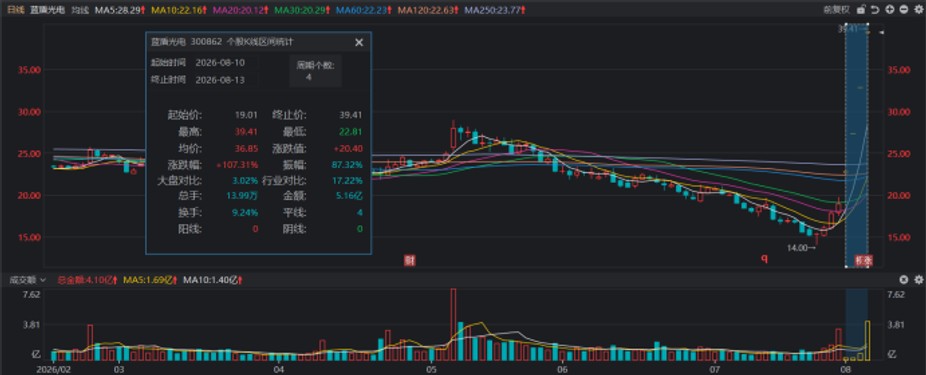Image resolution: width=926 pixels, height=375 pixels.
Task: Click the 均线 indicator label
Action: click(x=80, y=10)
